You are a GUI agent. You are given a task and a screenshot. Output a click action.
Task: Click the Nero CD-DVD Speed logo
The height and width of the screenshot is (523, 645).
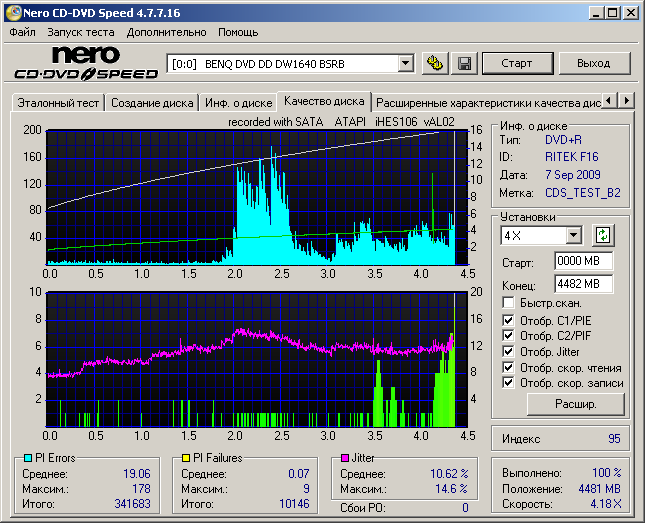tap(87, 62)
